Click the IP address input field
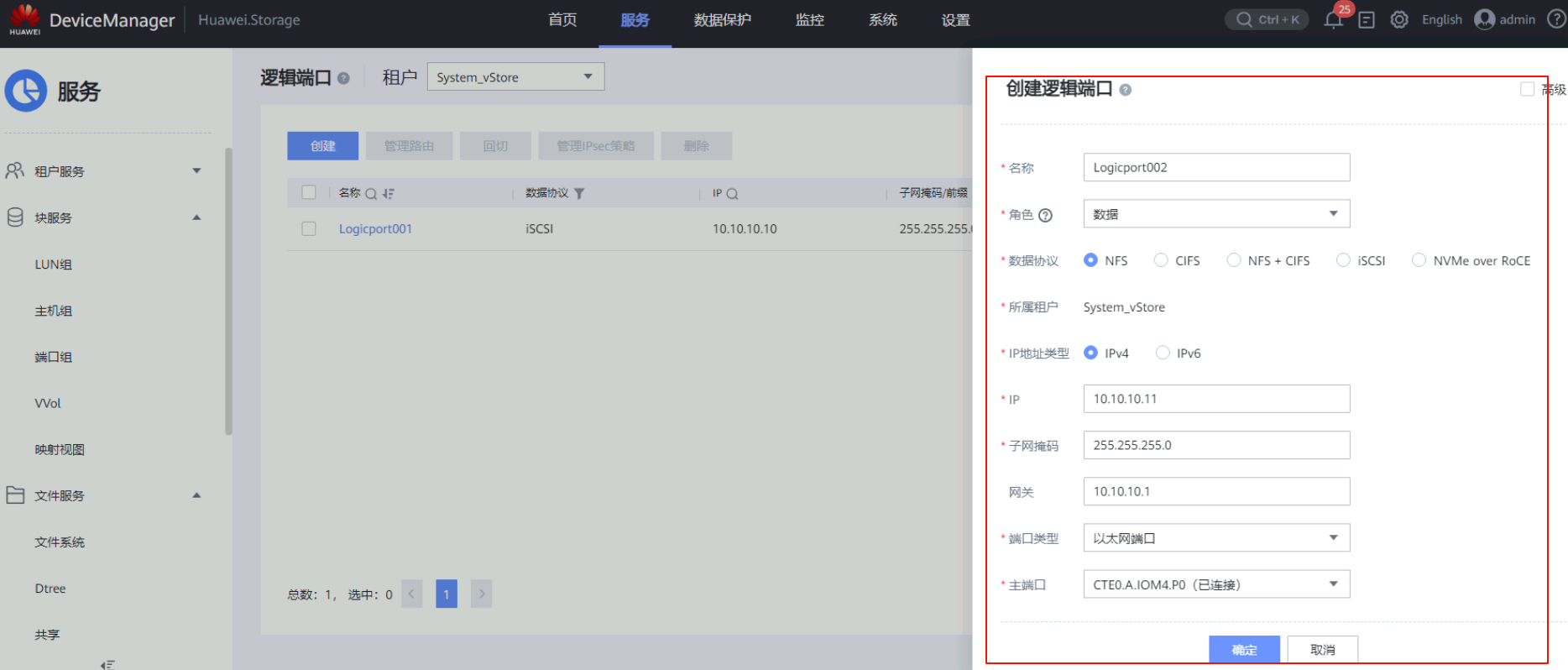The image size is (1568, 670). click(1216, 399)
